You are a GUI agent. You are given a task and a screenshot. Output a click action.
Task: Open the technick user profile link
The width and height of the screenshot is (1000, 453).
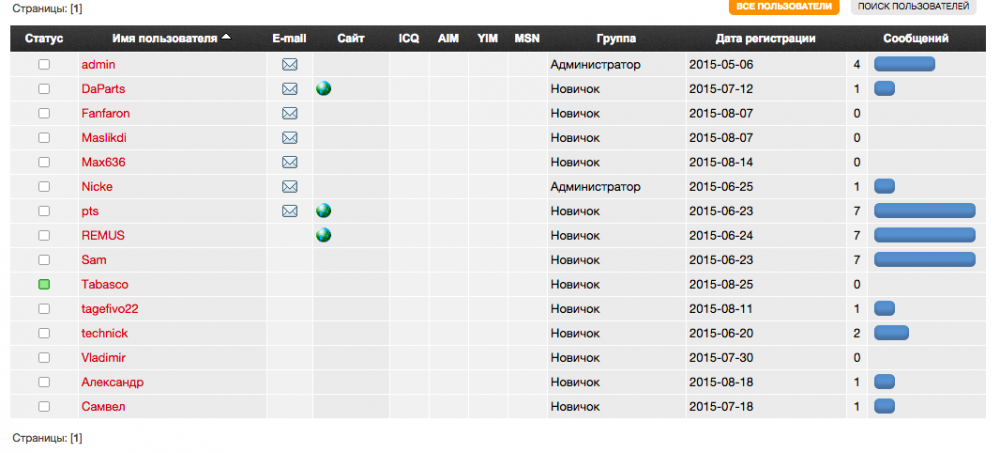[x=104, y=333]
